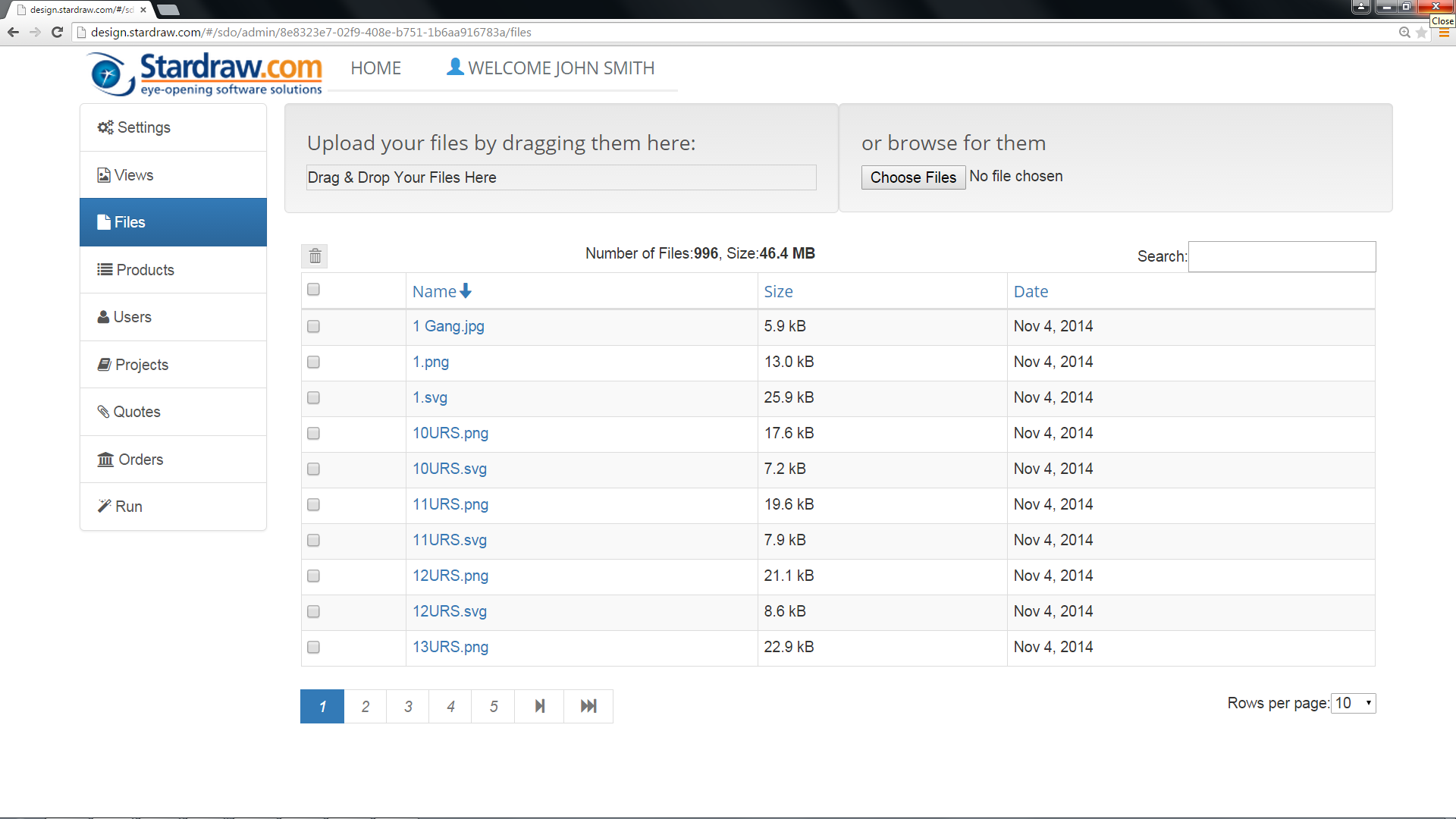Click the Stardraw.com logo
The image size is (1456, 819).
tap(206, 74)
